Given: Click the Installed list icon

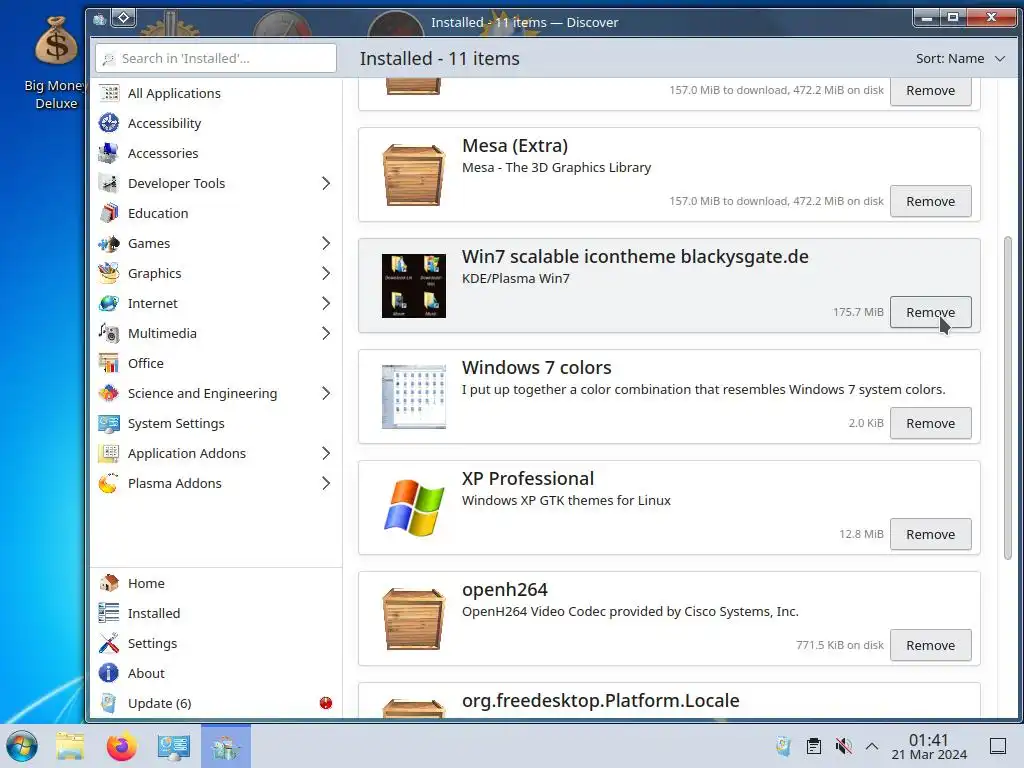Looking at the screenshot, I should tap(109, 613).
